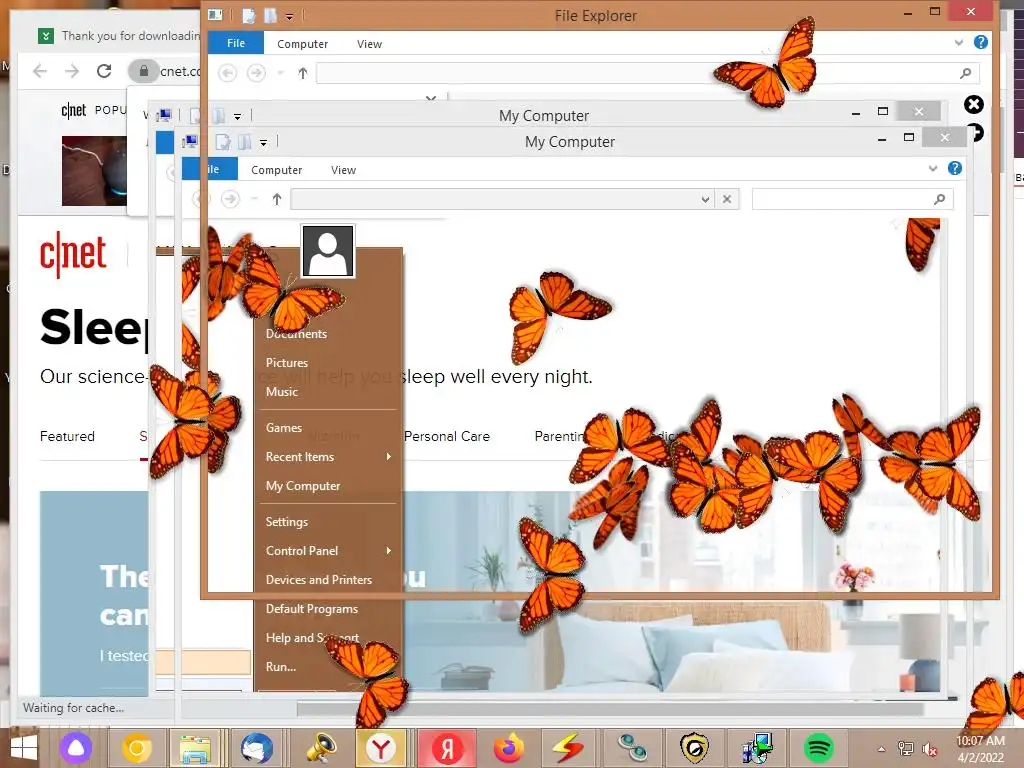Screen dimensions: 1024x768
Task: Open the Personal Care category link
Action: click(x=447, y=436)
